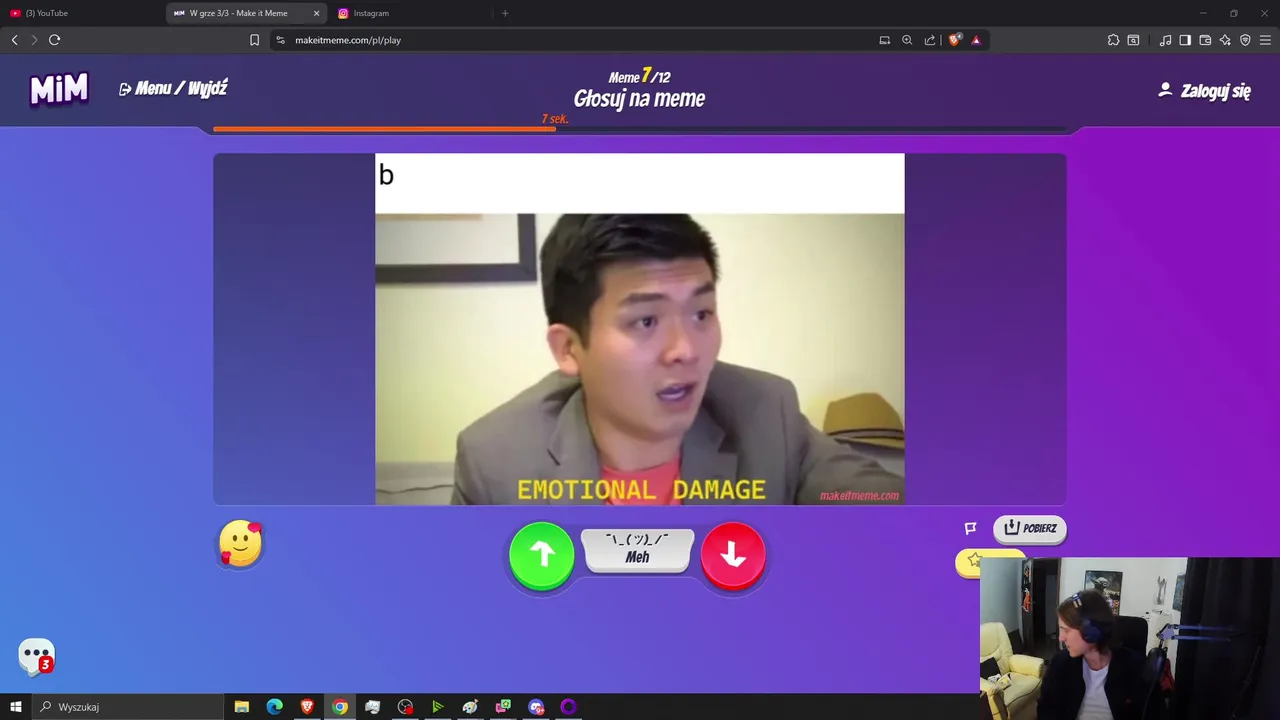Open the tab search icon in toolbar
The image size is (1280, 720).
coord(1133,40)
